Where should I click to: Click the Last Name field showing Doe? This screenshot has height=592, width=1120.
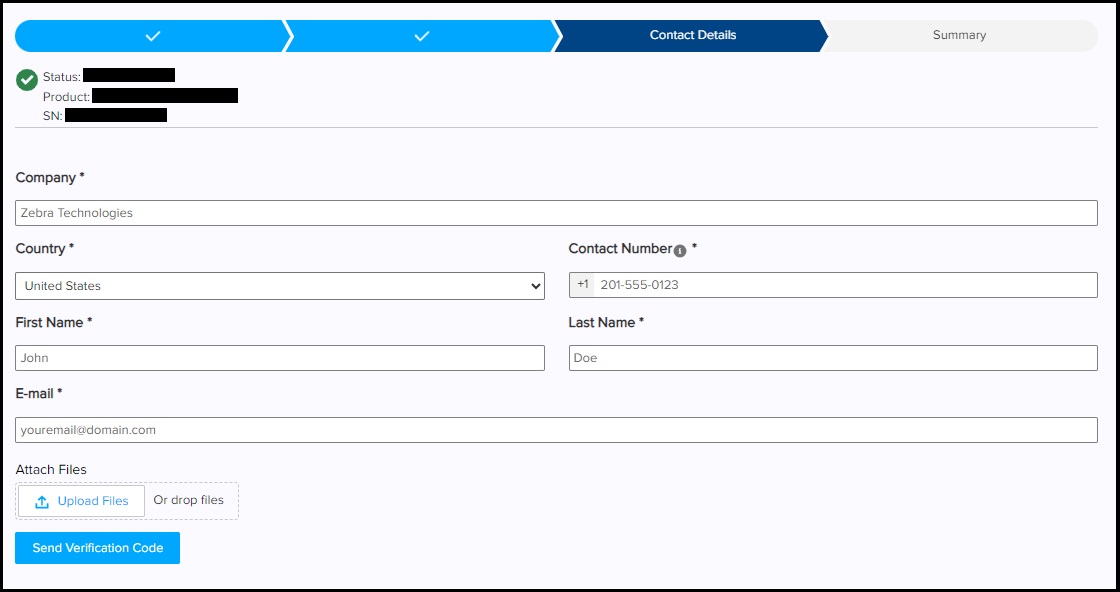pos(834,357)
